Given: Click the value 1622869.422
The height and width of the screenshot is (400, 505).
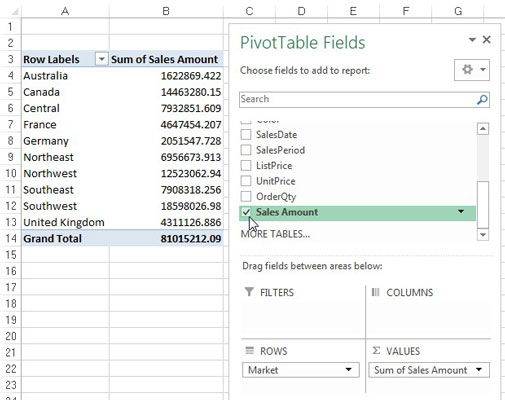Looking at the screenshot, I should 191,76.
